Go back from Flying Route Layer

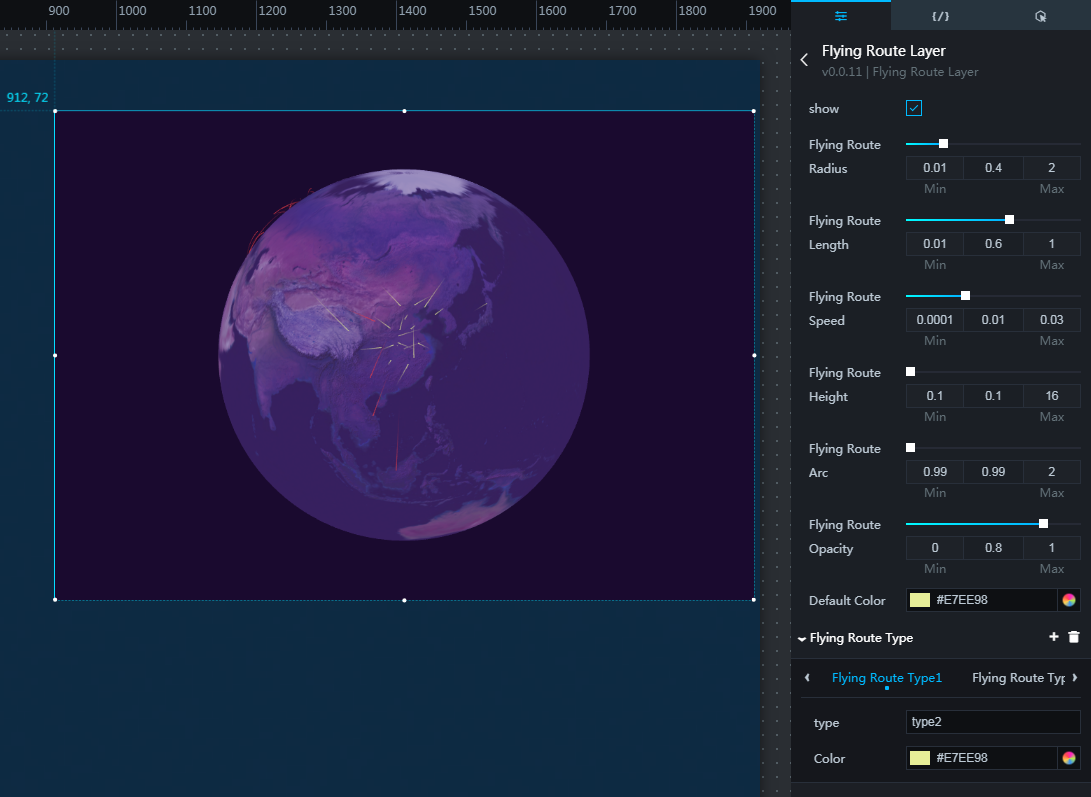(x=804, y=60)
